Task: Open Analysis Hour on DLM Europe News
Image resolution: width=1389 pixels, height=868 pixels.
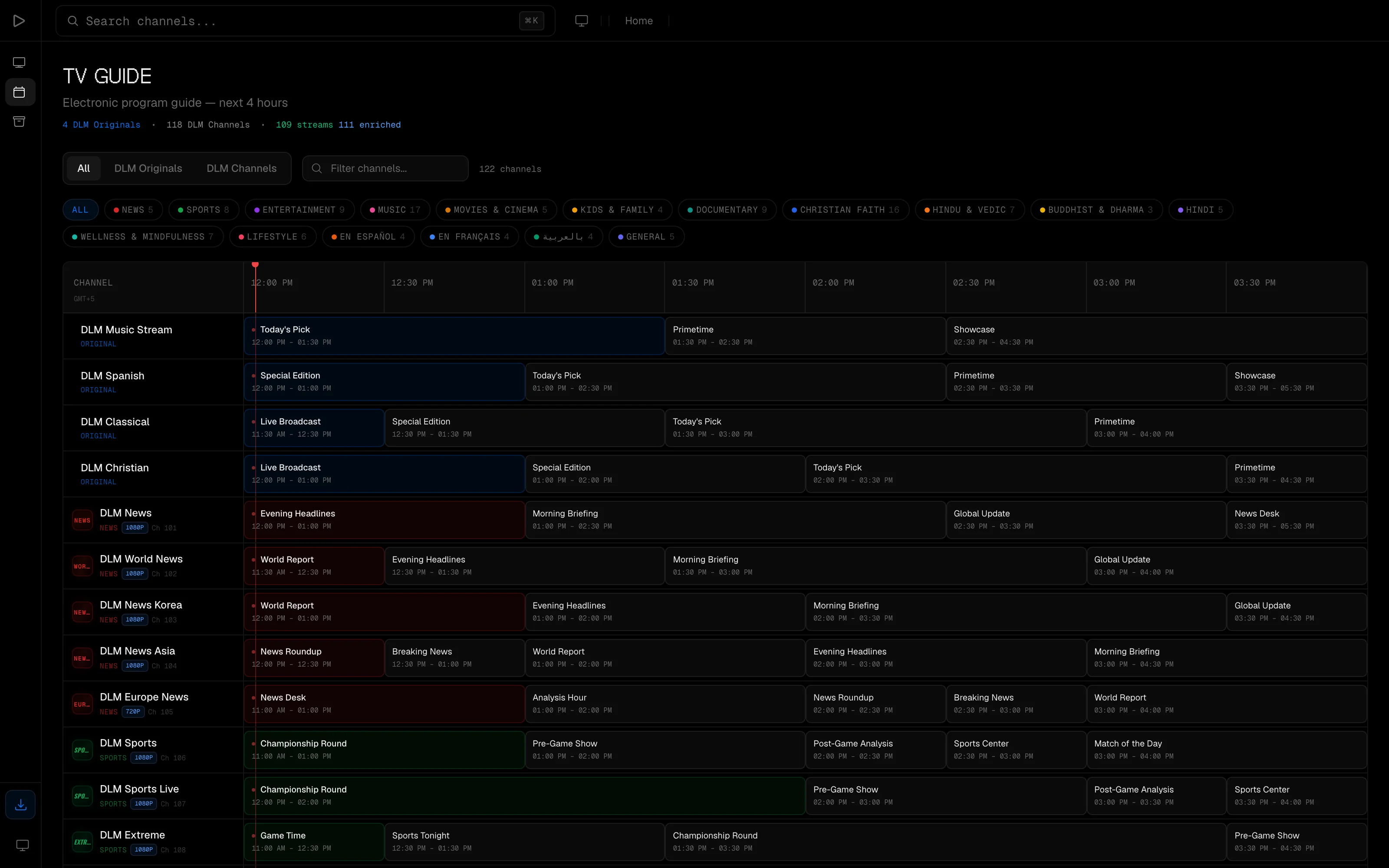Action: coord(665,704)
